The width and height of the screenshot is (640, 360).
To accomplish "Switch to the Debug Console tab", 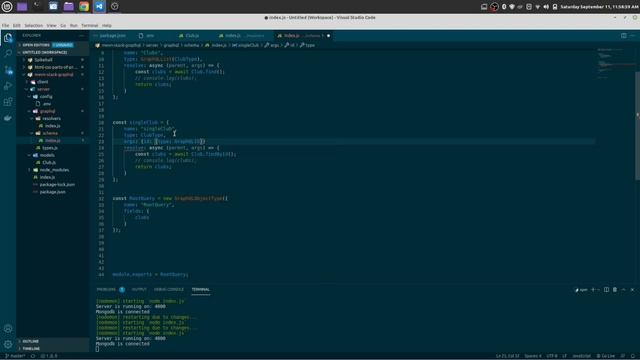I will click(169, 289).
